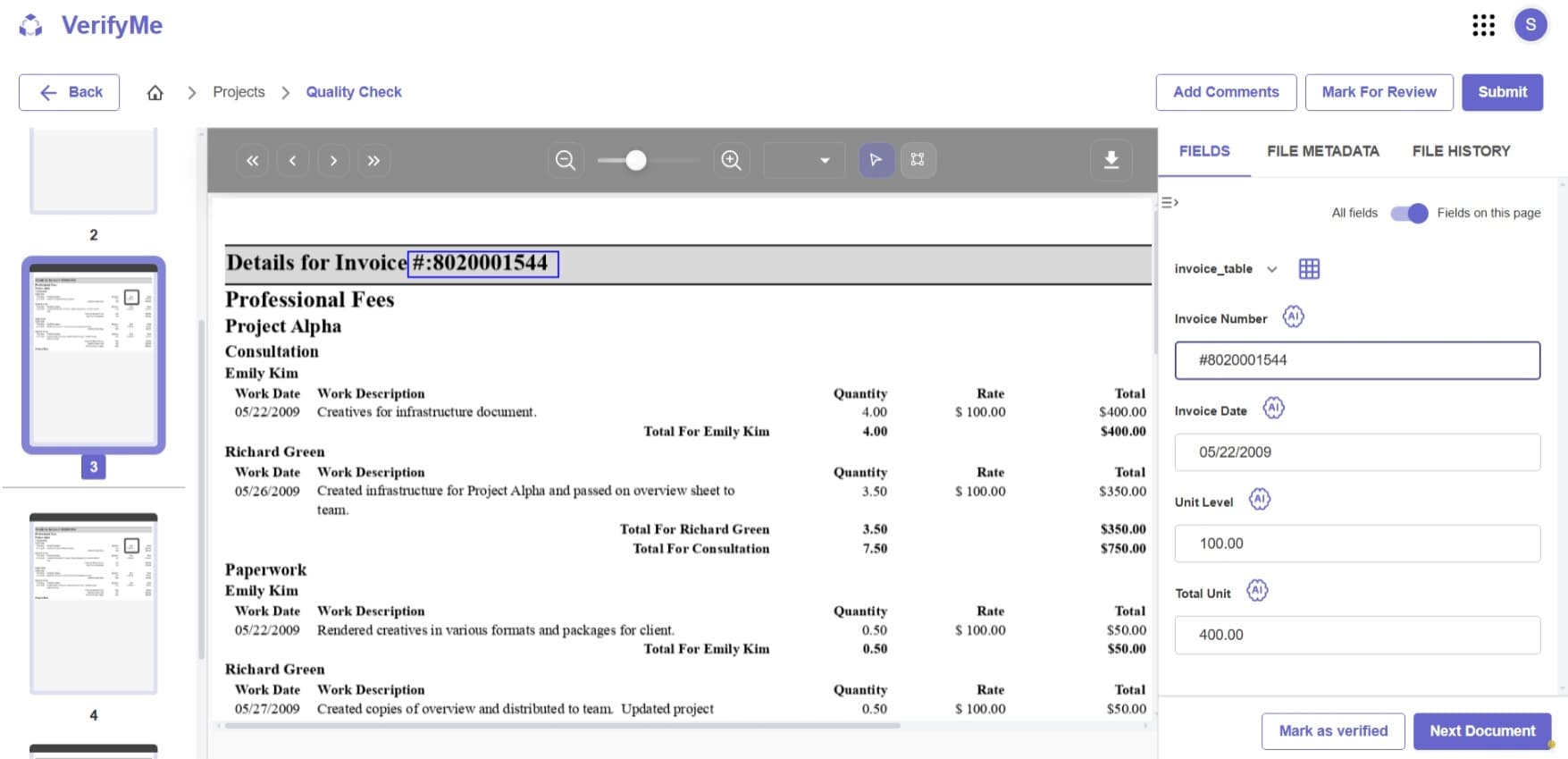Switch to File Metadata tab

pyautogui.click(x=1322, y=151)
